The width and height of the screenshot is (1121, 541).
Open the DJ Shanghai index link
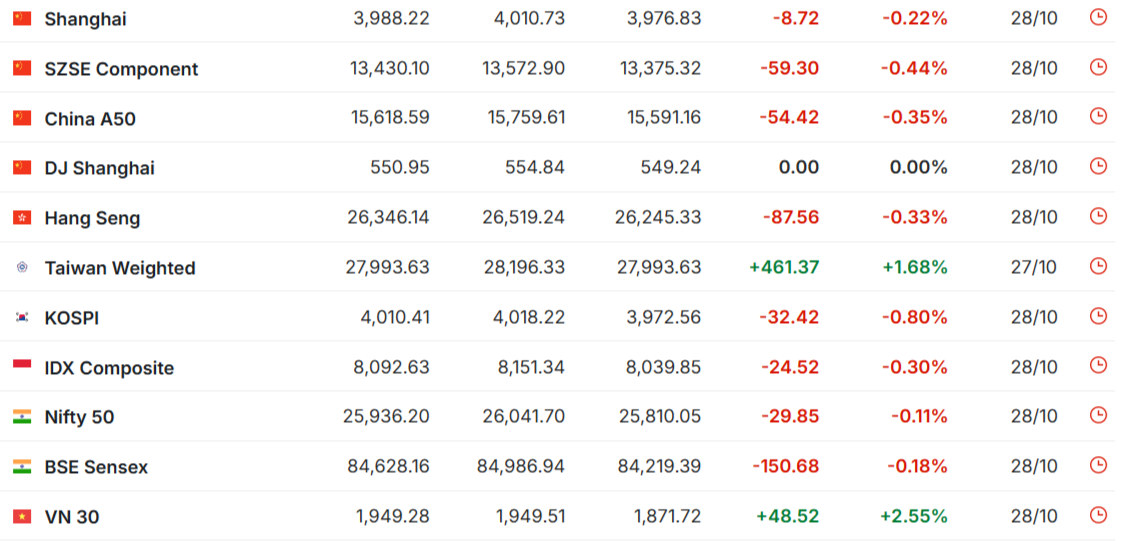point(99,168)
